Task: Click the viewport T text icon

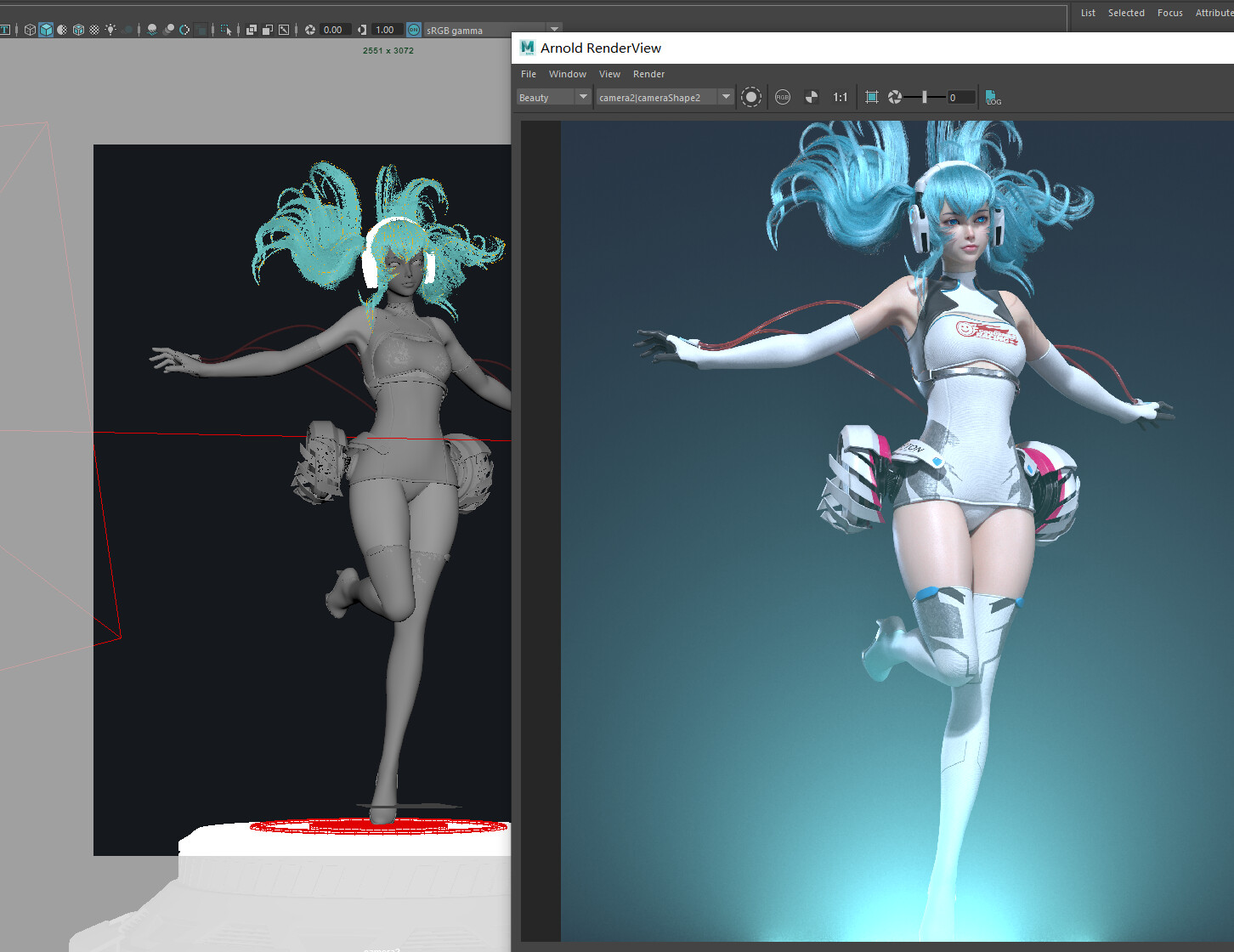Action: (4, 30)
